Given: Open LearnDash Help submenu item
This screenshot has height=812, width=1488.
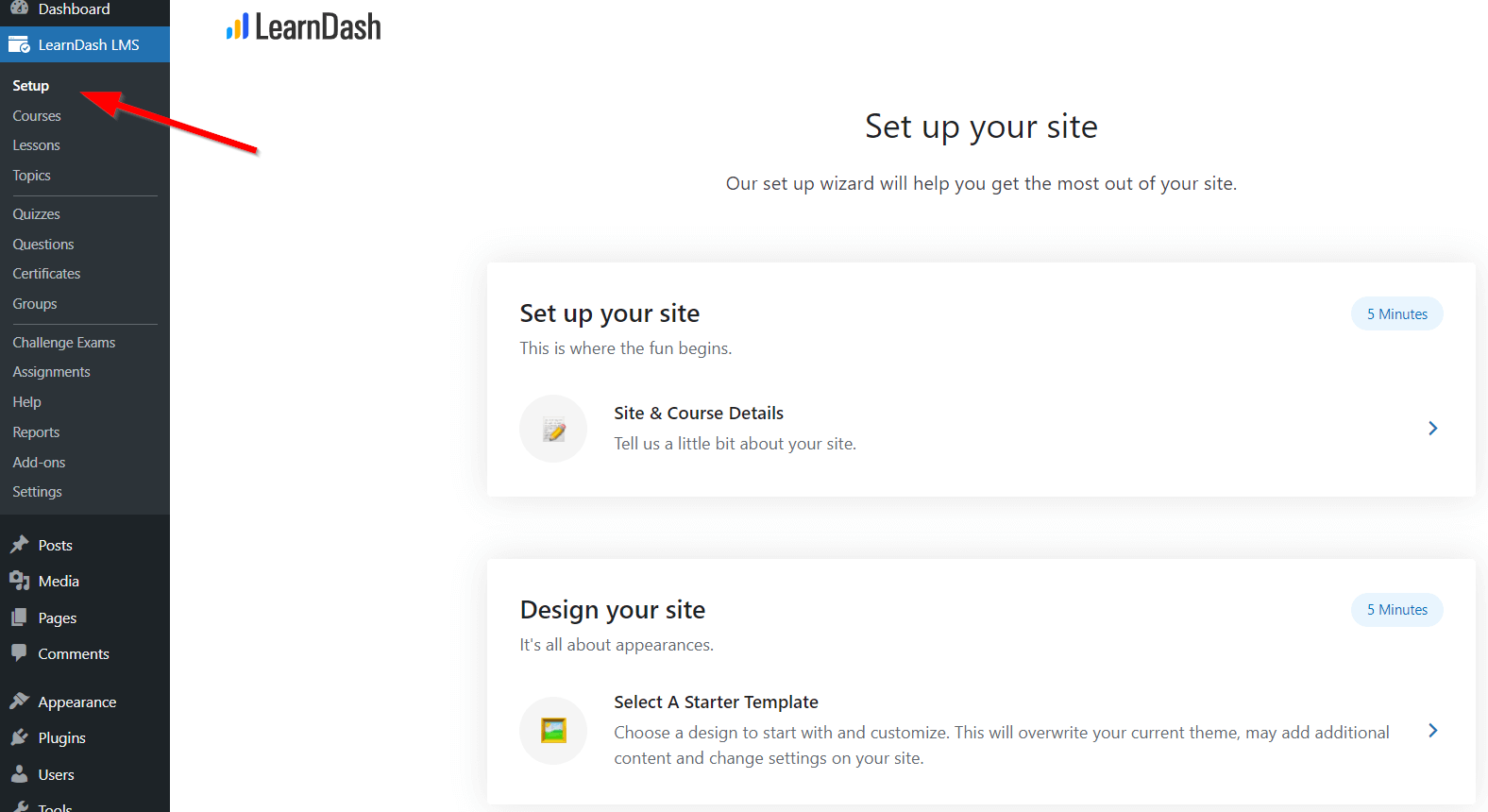Looking at the screenshot, I should (26, 402).
